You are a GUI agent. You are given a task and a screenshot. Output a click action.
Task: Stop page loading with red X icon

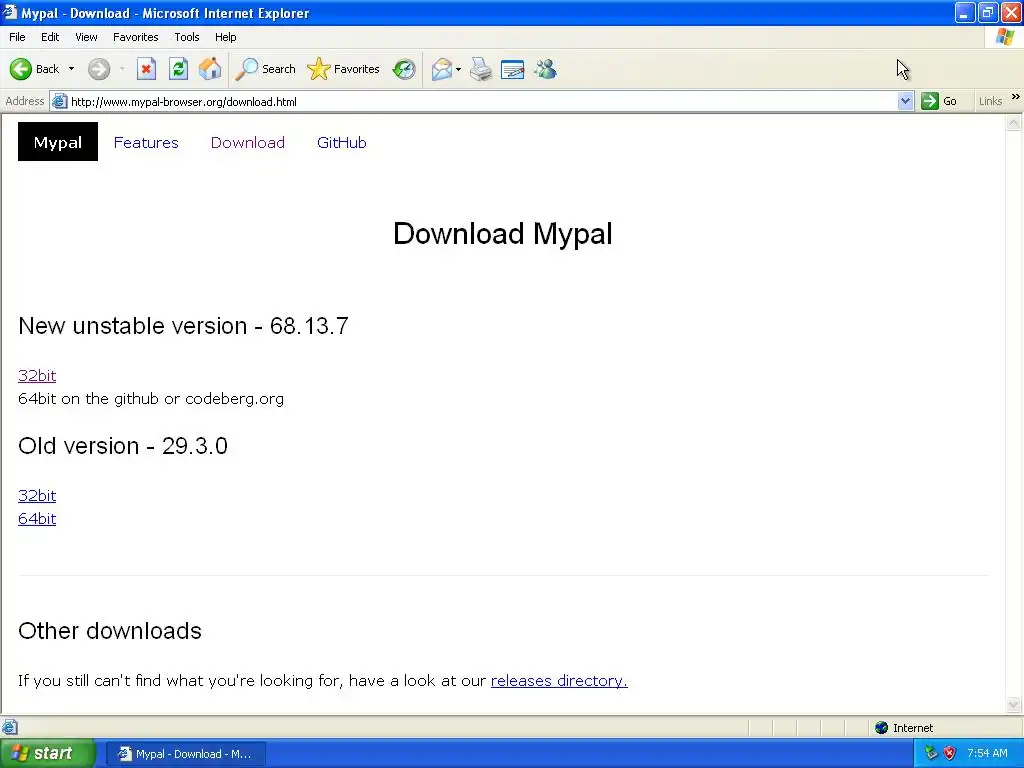[146, 69]
